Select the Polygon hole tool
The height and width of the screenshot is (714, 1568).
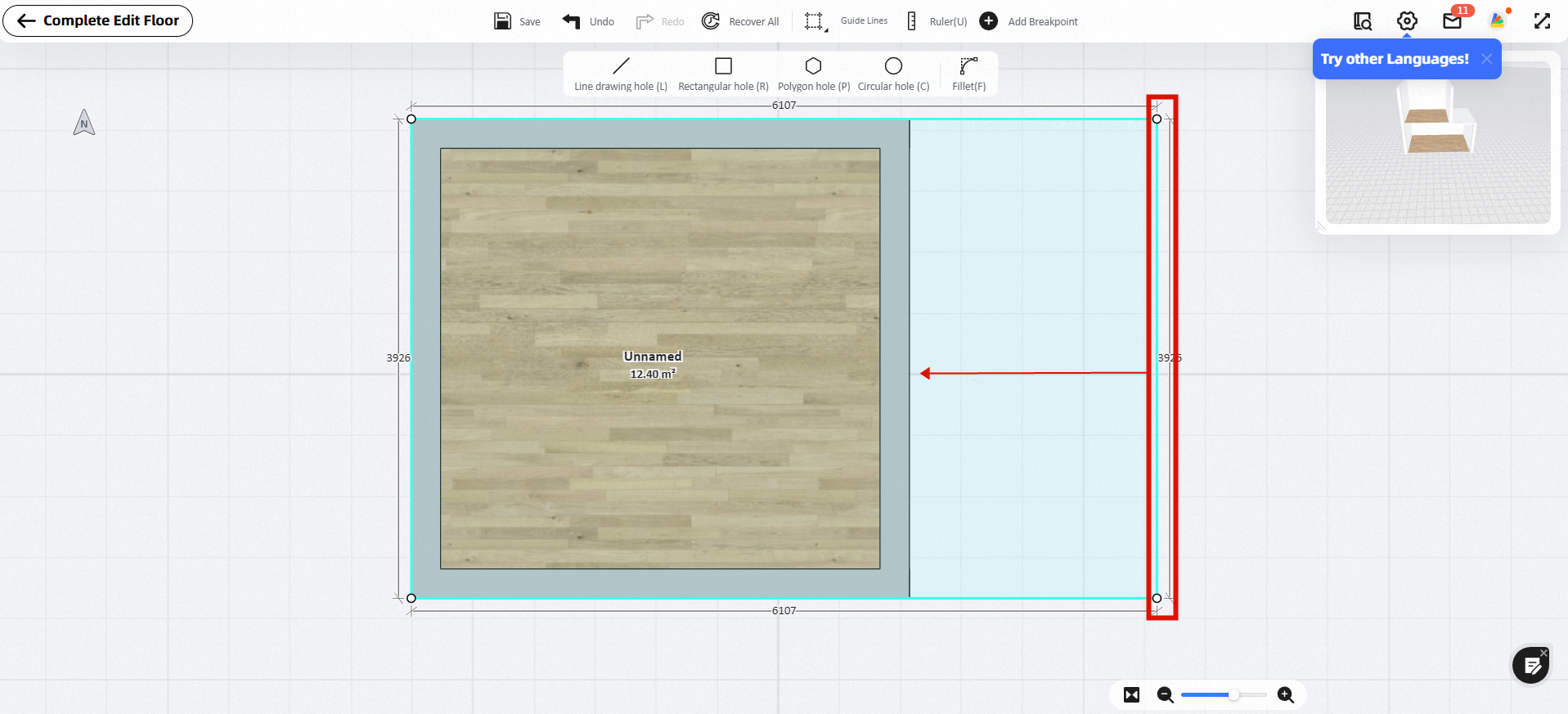pyautogui.click(x=814, y=74)
